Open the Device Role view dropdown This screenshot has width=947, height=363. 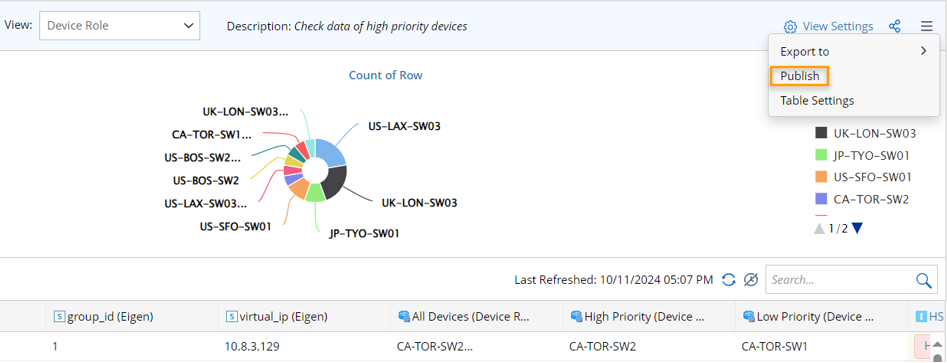pos(120,26)
